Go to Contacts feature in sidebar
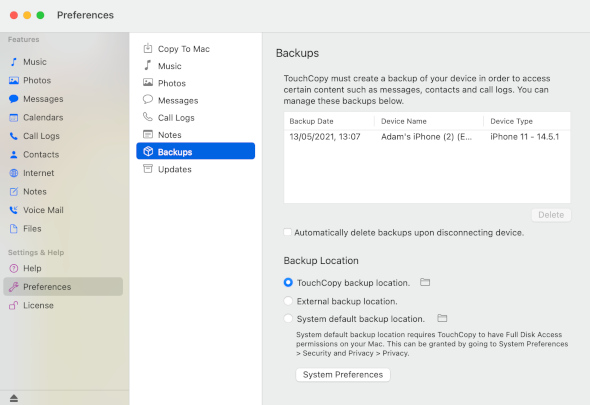 click(63, 154)
